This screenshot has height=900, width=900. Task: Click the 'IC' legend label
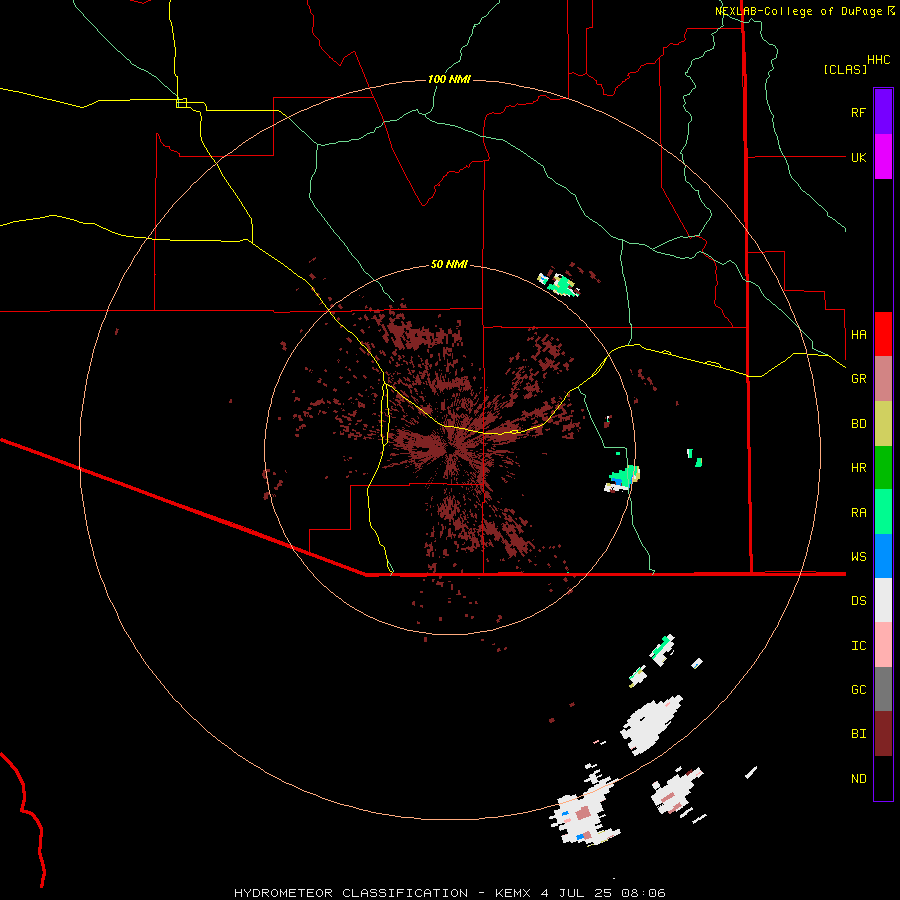pyautogui.click(x=858, y=645)
